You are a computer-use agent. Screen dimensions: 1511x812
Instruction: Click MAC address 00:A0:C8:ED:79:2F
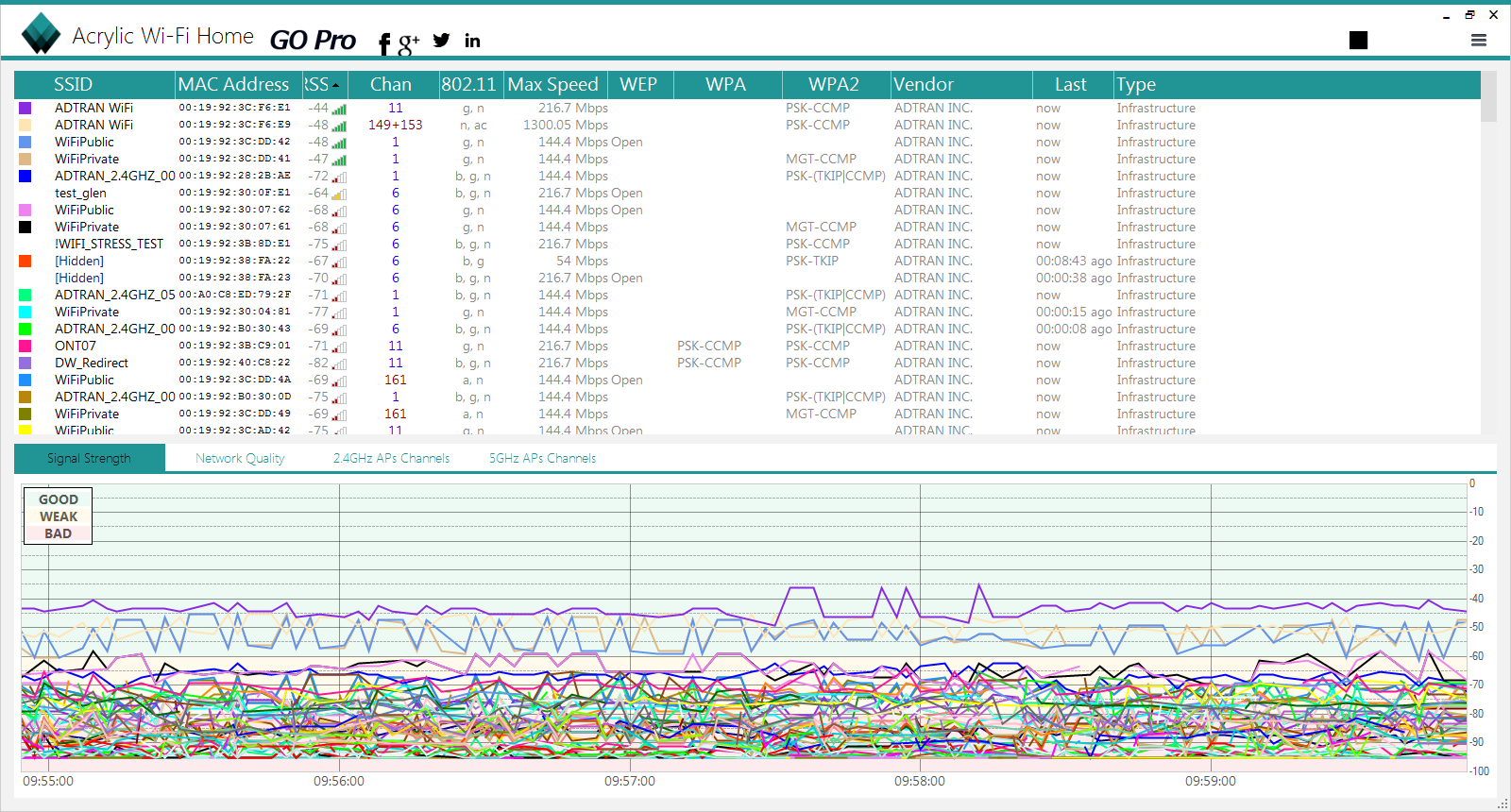[x=235, y=296]
